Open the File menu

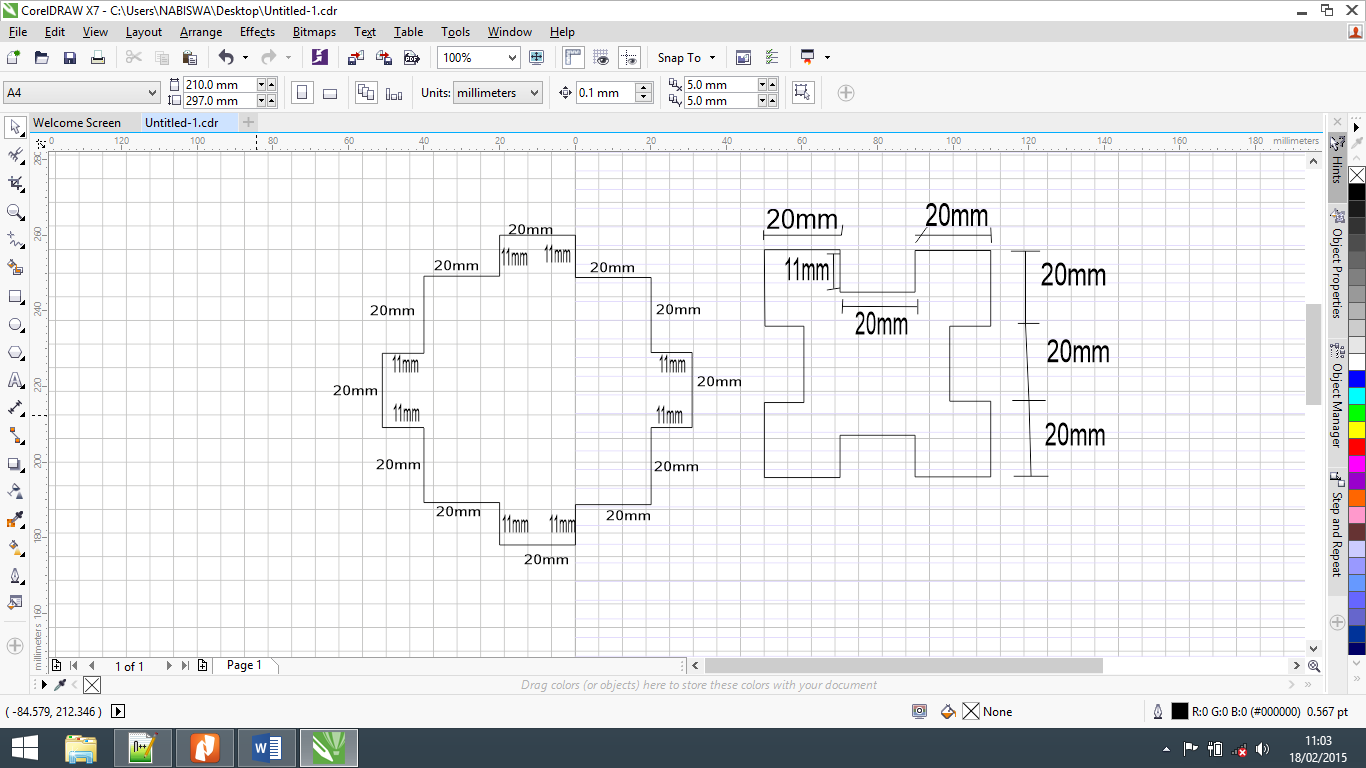(18, 32)
